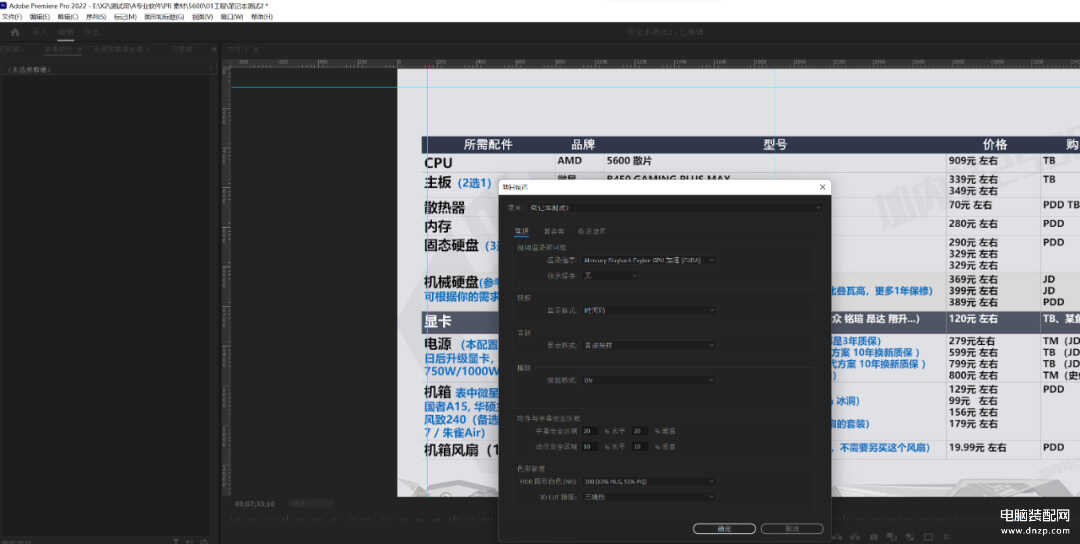Screen dimensions: 1080x544
Task: Click the '70元 左右' price cell
Action: coord(970,205)
